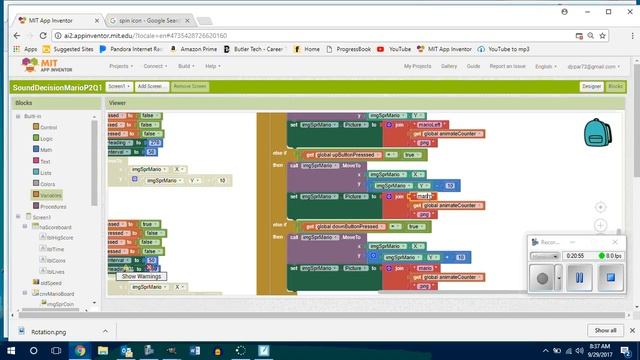Zoom in the blocks workspace
The width and height of the screenshot is (640, 360).
[x=600, y=225]
